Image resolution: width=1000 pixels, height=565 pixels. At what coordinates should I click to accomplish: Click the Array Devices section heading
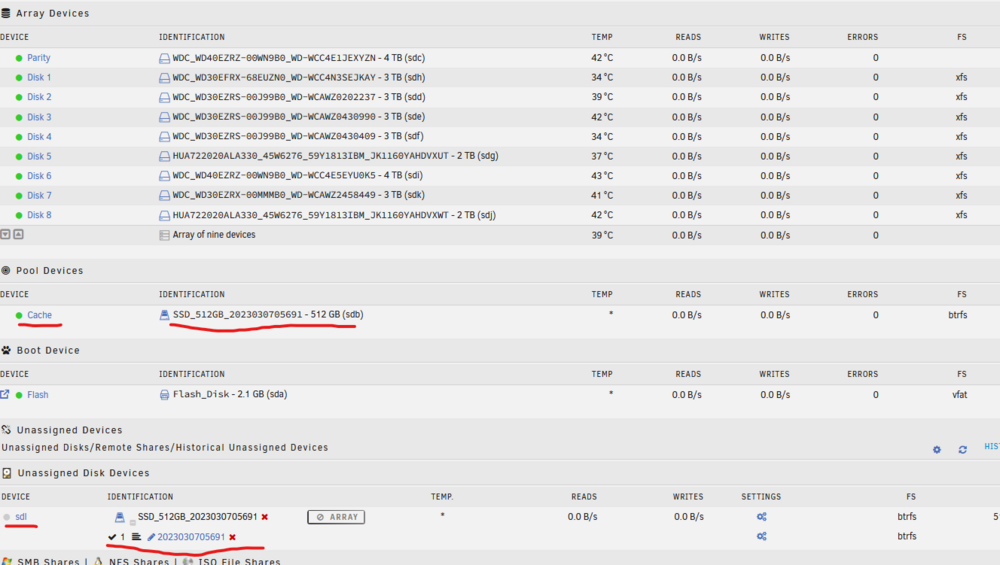52,13
